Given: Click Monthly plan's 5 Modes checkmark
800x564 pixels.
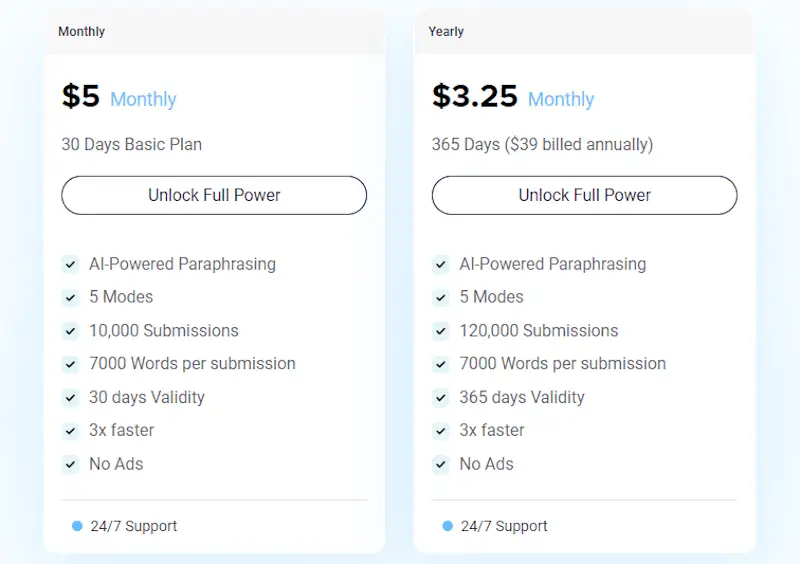Looking at the screenshot, I should pyautogui.click(x=70, y=298).
